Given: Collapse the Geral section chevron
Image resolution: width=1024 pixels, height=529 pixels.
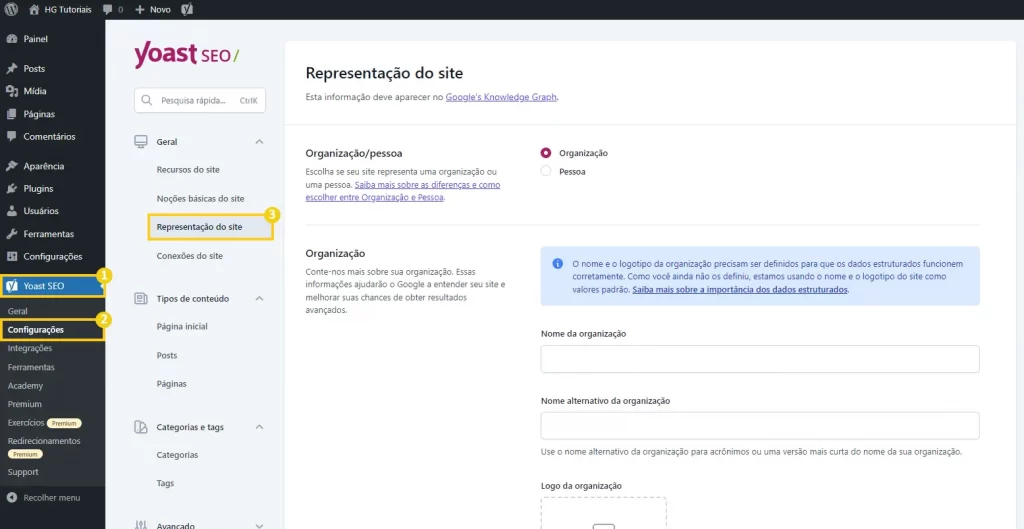Looking at the screenshot, I should (259, 142).
